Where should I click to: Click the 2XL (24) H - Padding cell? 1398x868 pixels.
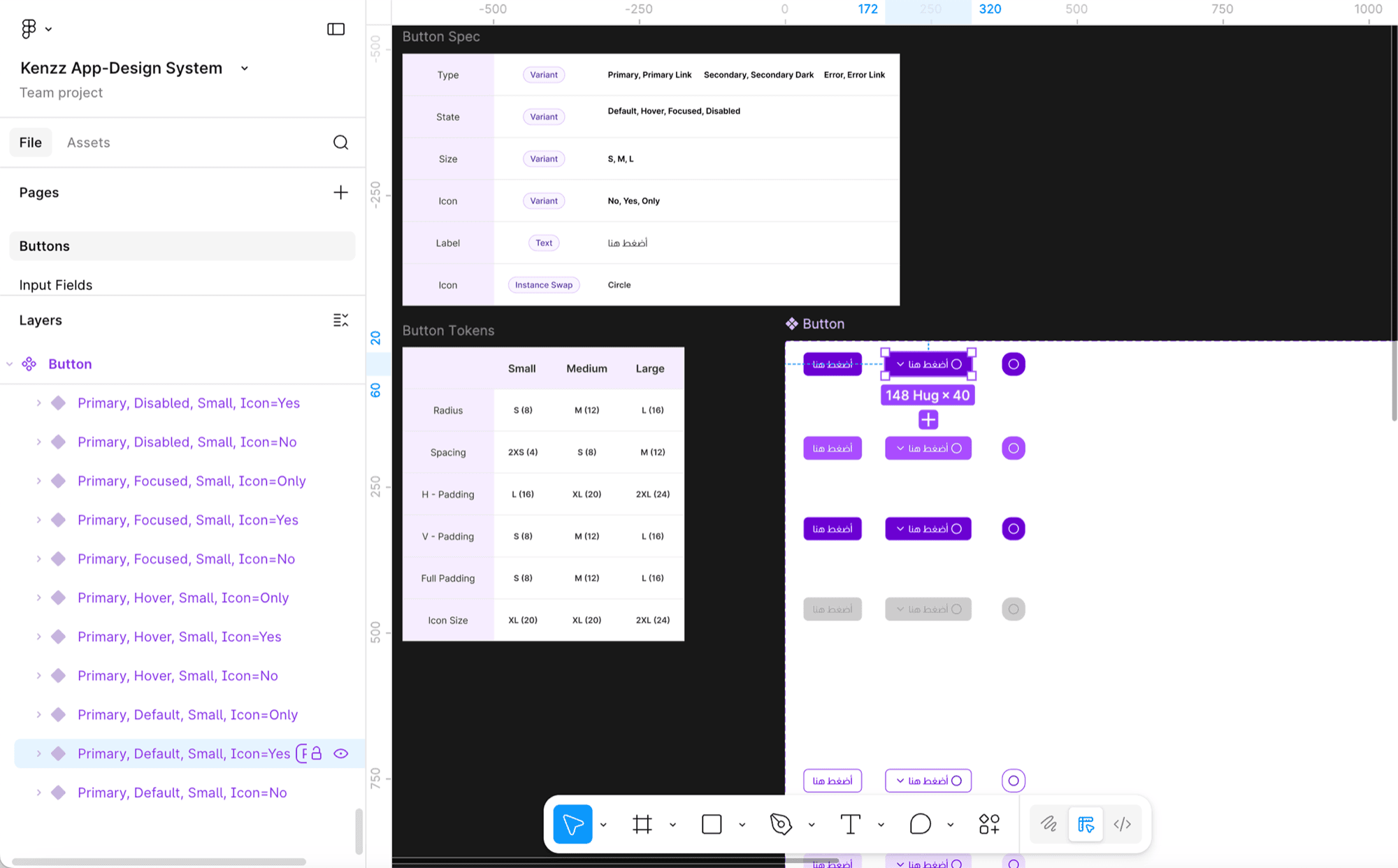[653, 494]
